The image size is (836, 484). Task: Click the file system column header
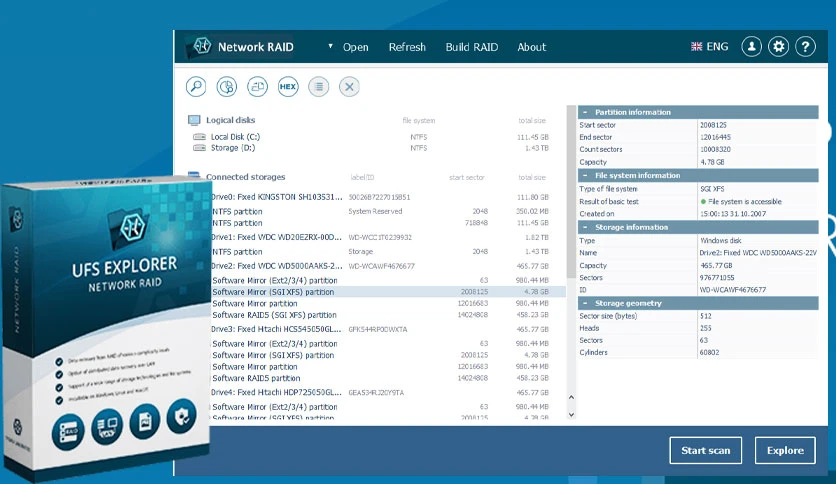pos(419,120)
